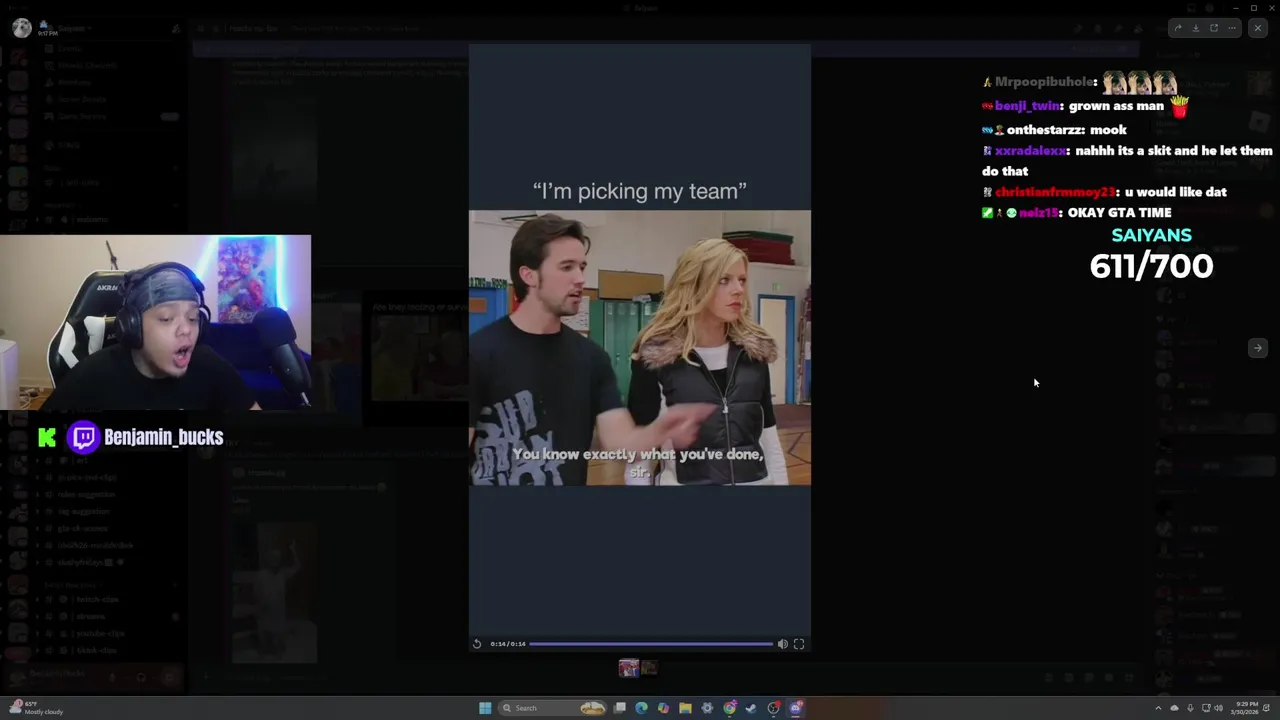
Task: Go to next media with right arrow
Action: click(1258, 348)
